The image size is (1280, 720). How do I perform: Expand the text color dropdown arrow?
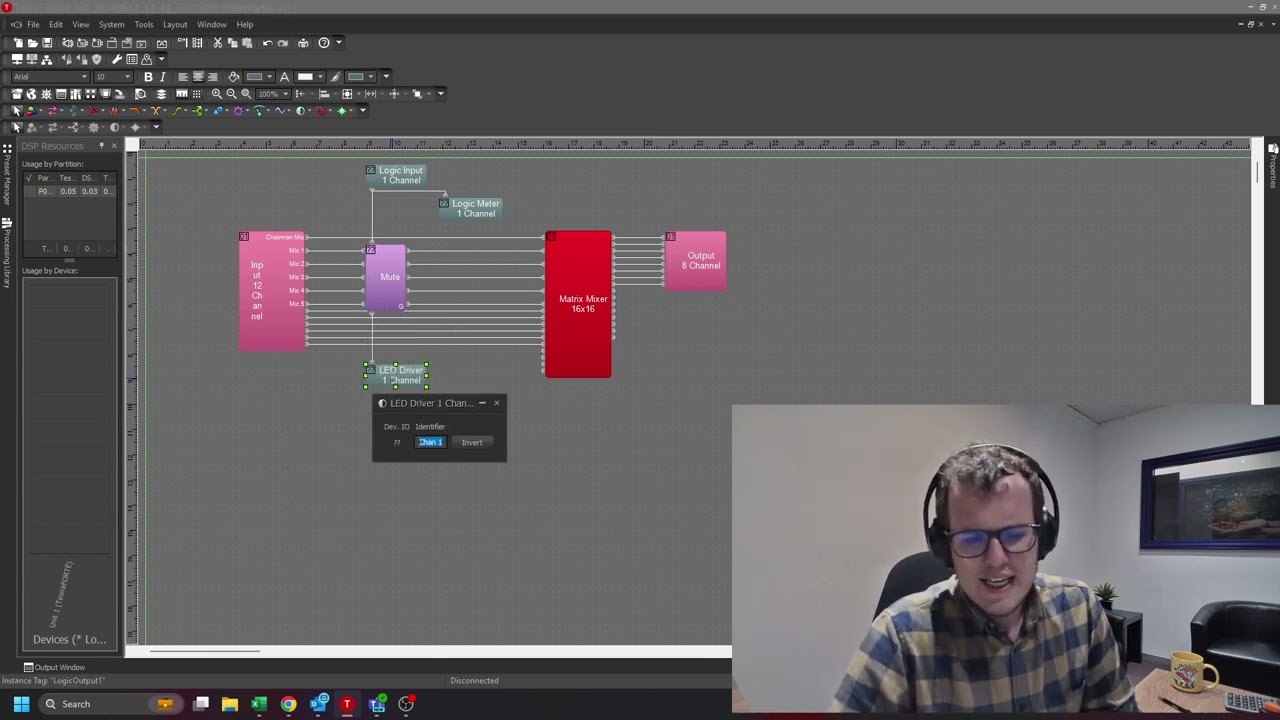[x=320, y=77]
